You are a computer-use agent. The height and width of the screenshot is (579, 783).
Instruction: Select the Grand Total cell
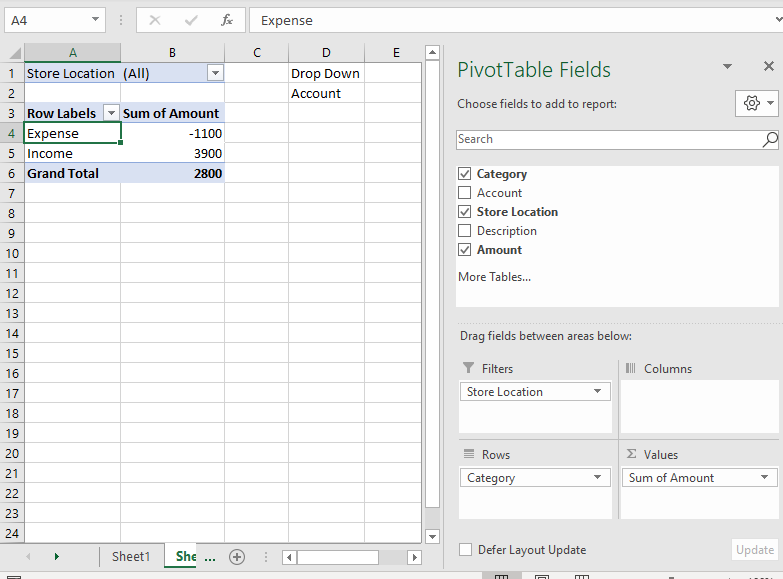pyautogui.click(x=72, y=173)
